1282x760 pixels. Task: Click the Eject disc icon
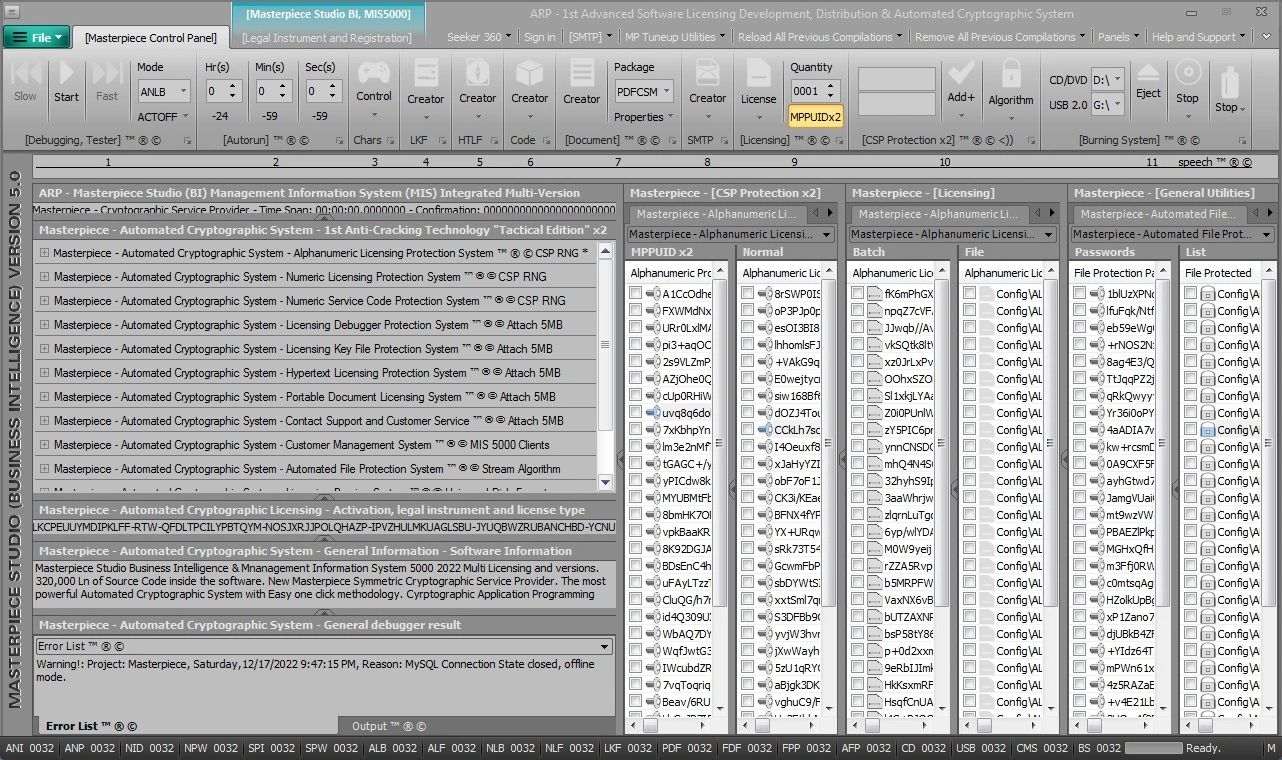point(1148,74)
